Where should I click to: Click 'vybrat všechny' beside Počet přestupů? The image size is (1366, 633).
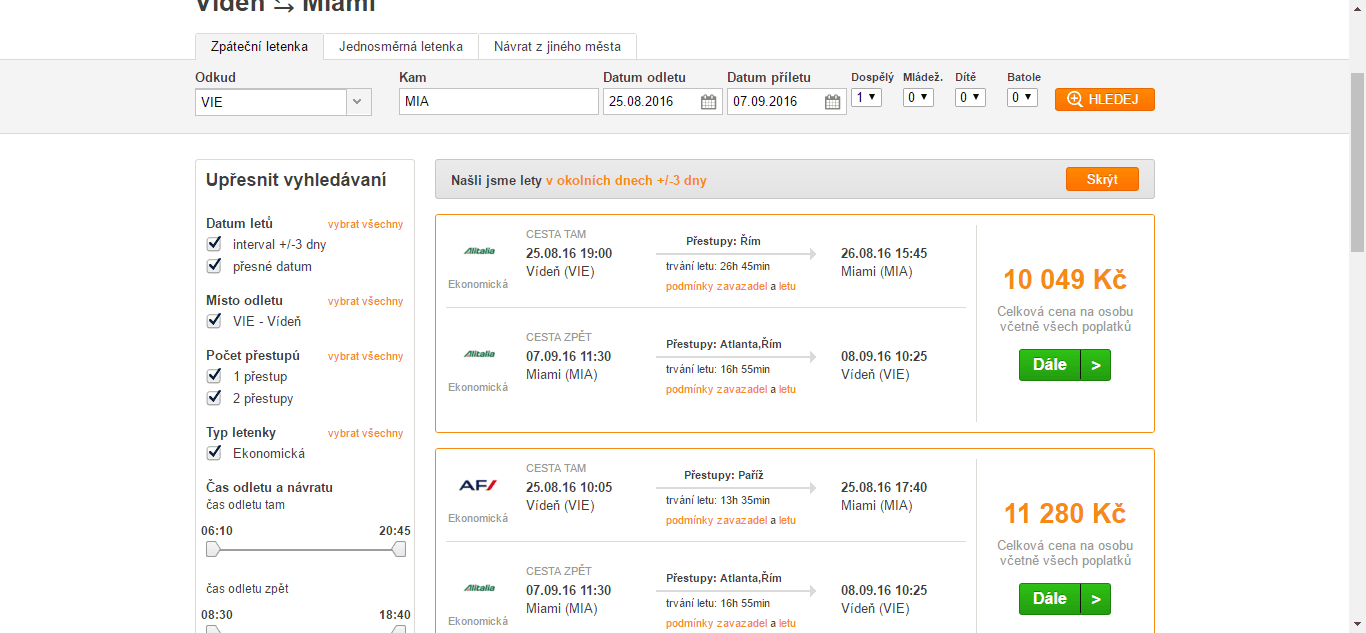365,356
